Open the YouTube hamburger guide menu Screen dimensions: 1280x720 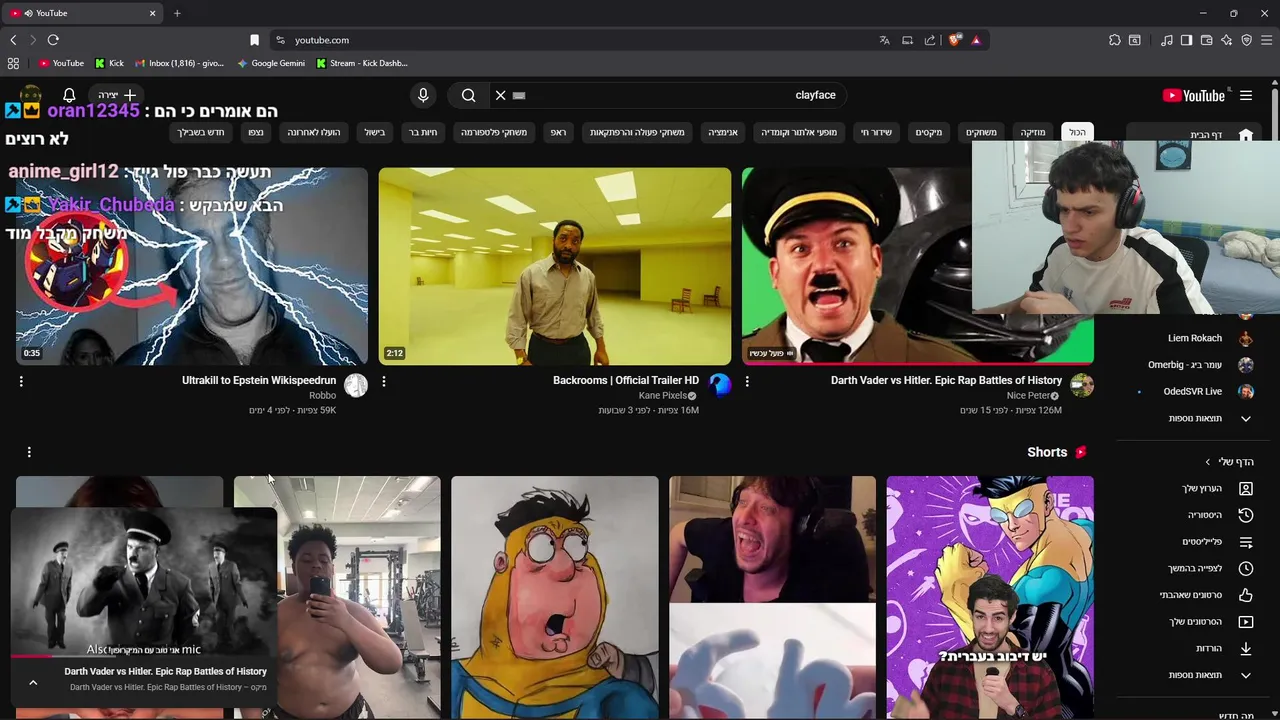1246,95
